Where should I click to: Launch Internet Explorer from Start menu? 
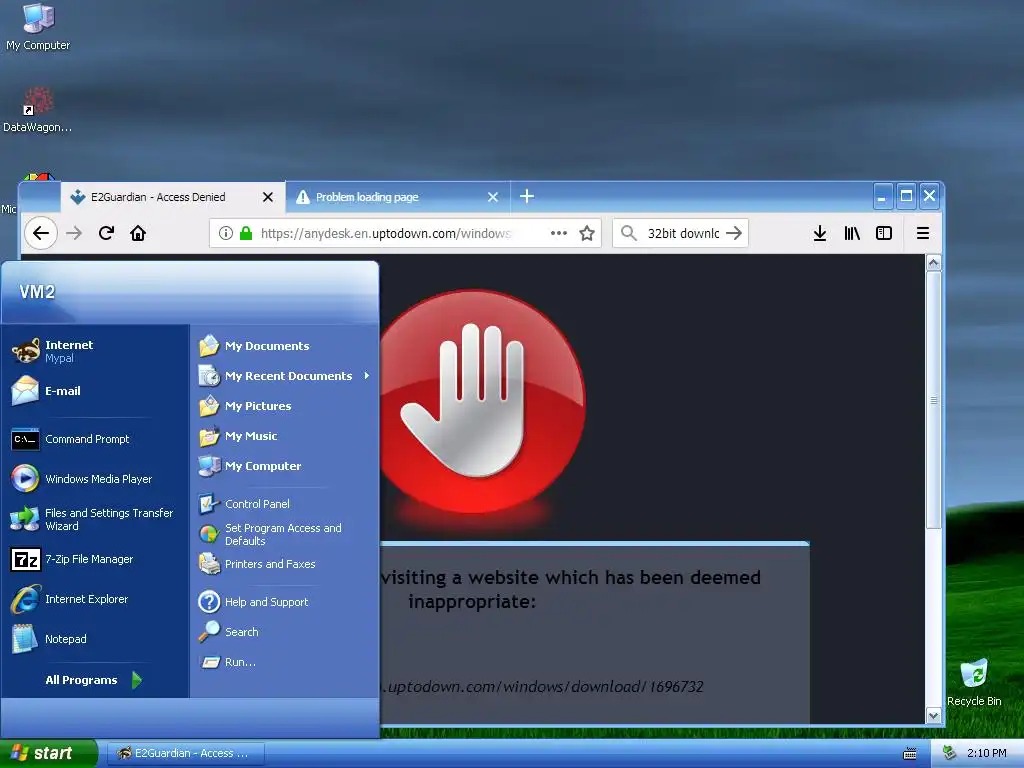pyautogui.click(x=95, y=599)
